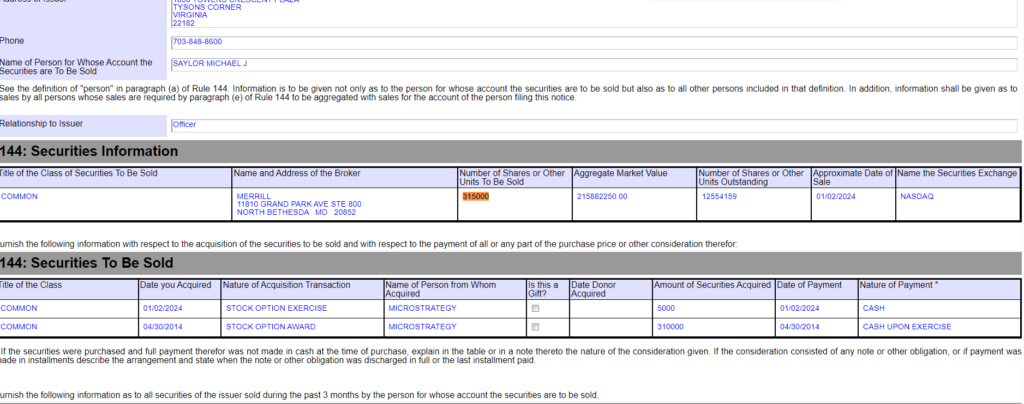Toggle gift checkbox in STOCK OPTION AWARD row
This screenshot has height=404, width=1024.
click(536, 326)
